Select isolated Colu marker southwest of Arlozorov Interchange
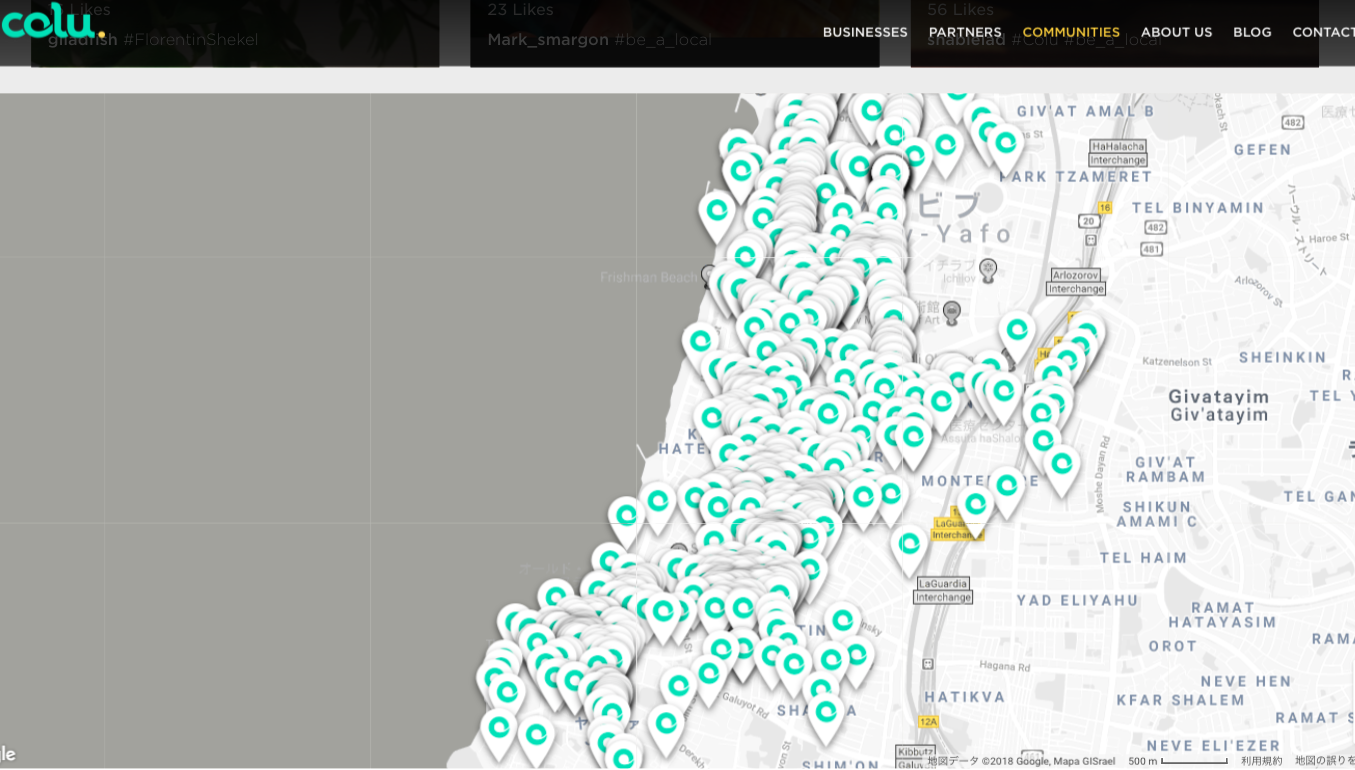The width and height of the screenshot is (1355, 770). coord(1017,331)
